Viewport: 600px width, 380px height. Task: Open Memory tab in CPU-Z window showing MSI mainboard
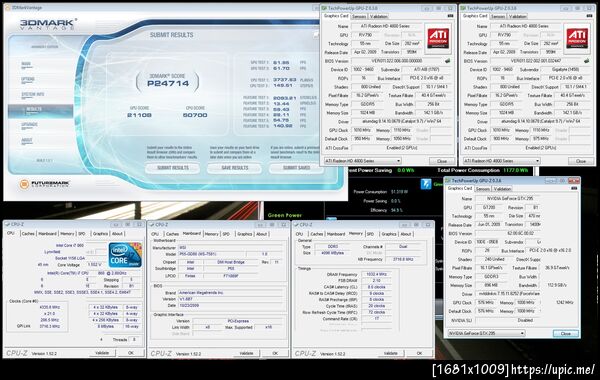pos(211,234)
